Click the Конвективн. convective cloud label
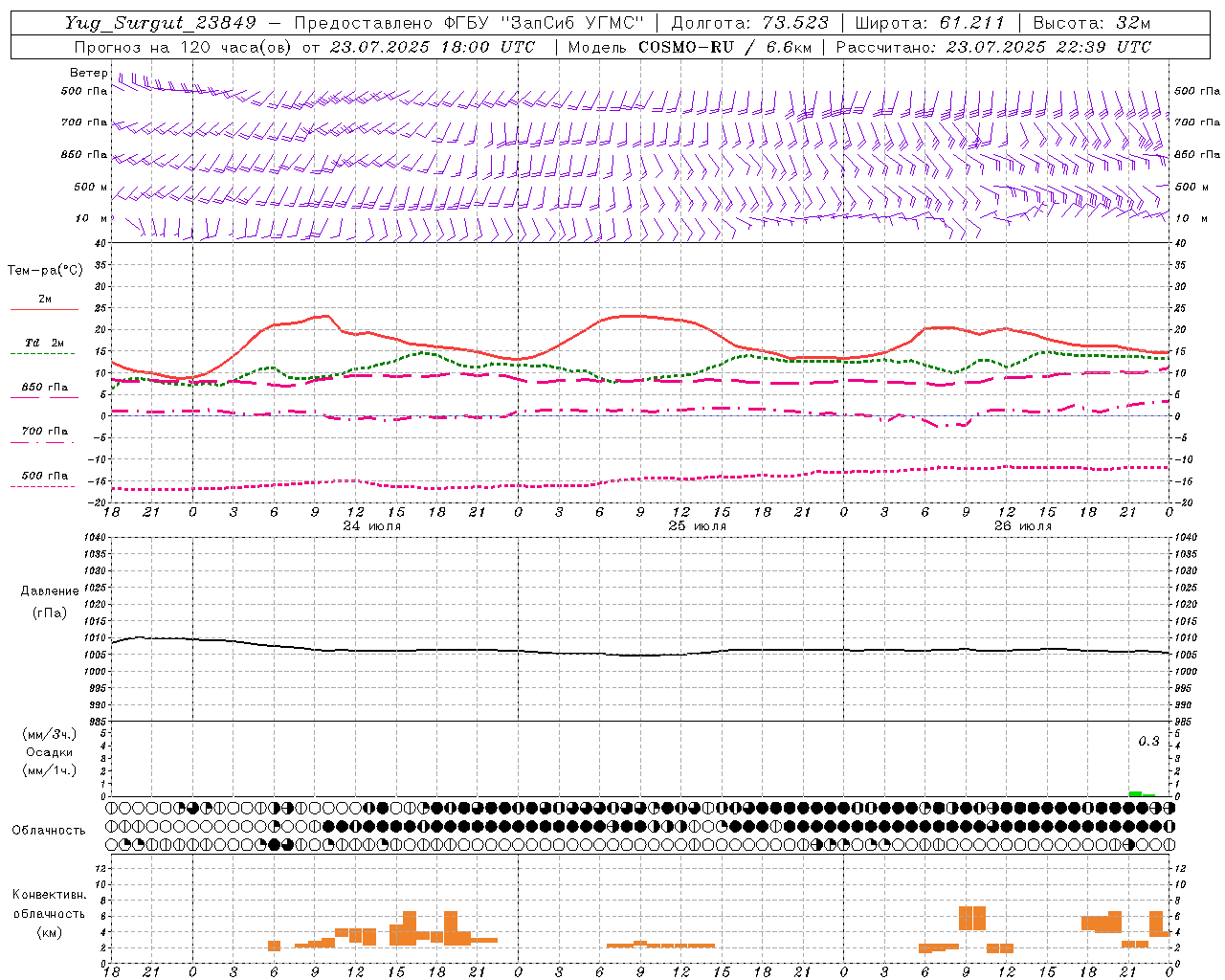 coord(50,895)
